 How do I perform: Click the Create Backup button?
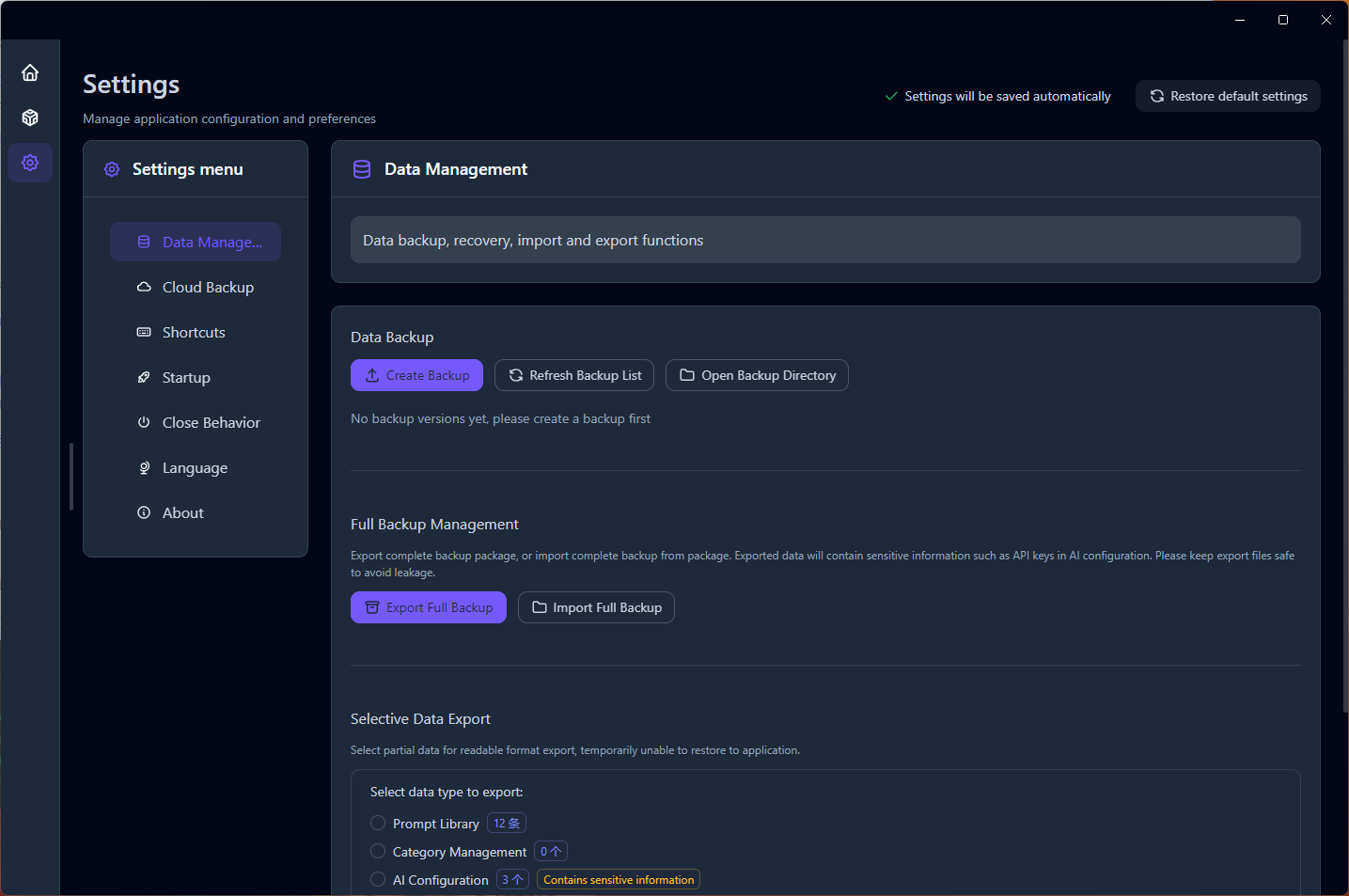tap(416, 374)
